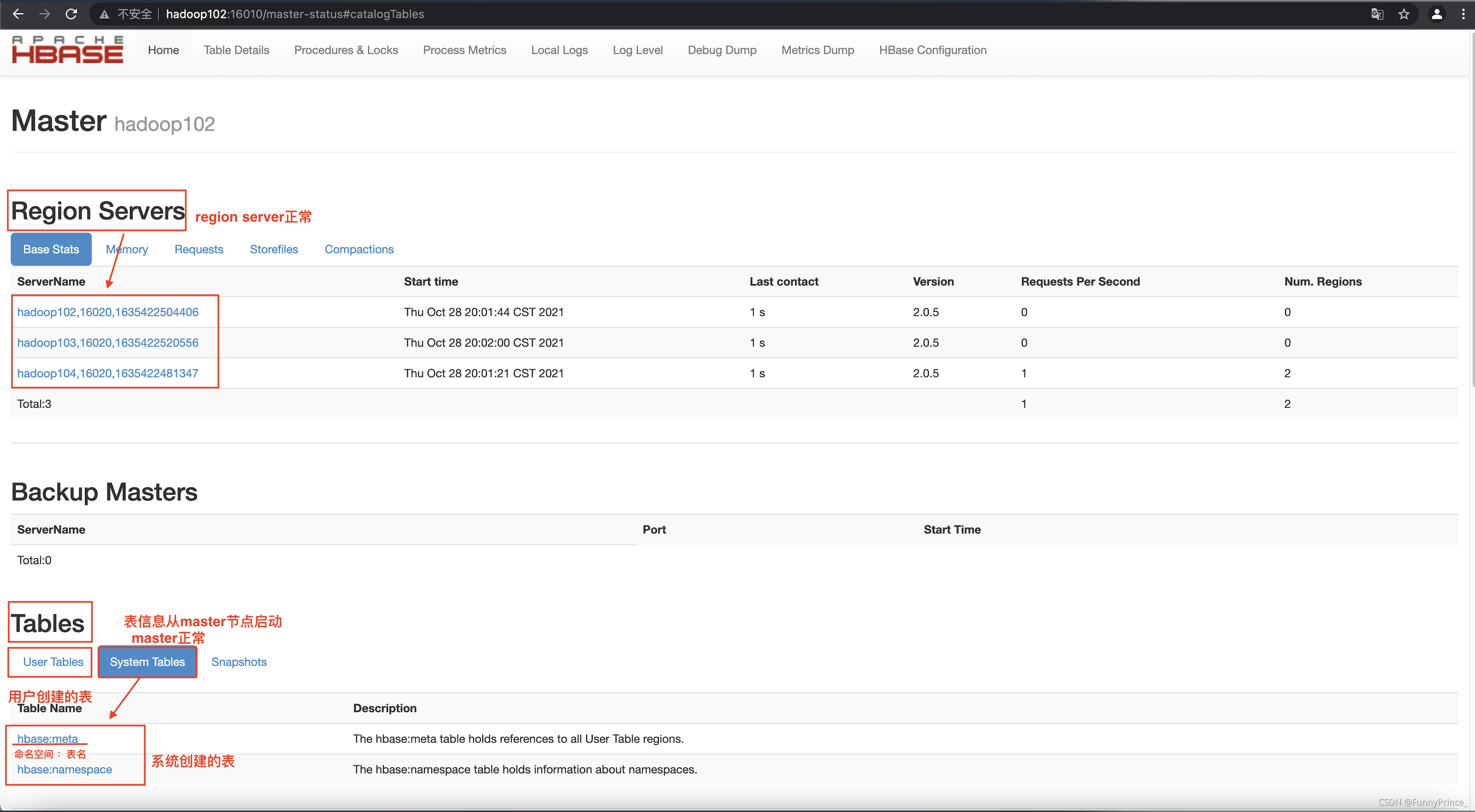This screenshot has width=1475, height=812.
Task: Click the not-secure warning triangle icon
Action: 104,14
